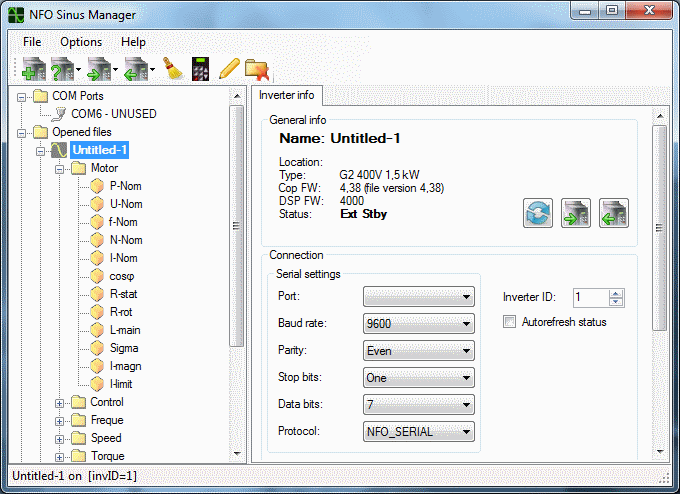Select the N-Nom parameter
Viewport: 680px width, 494px height.
tap(126, 240)
